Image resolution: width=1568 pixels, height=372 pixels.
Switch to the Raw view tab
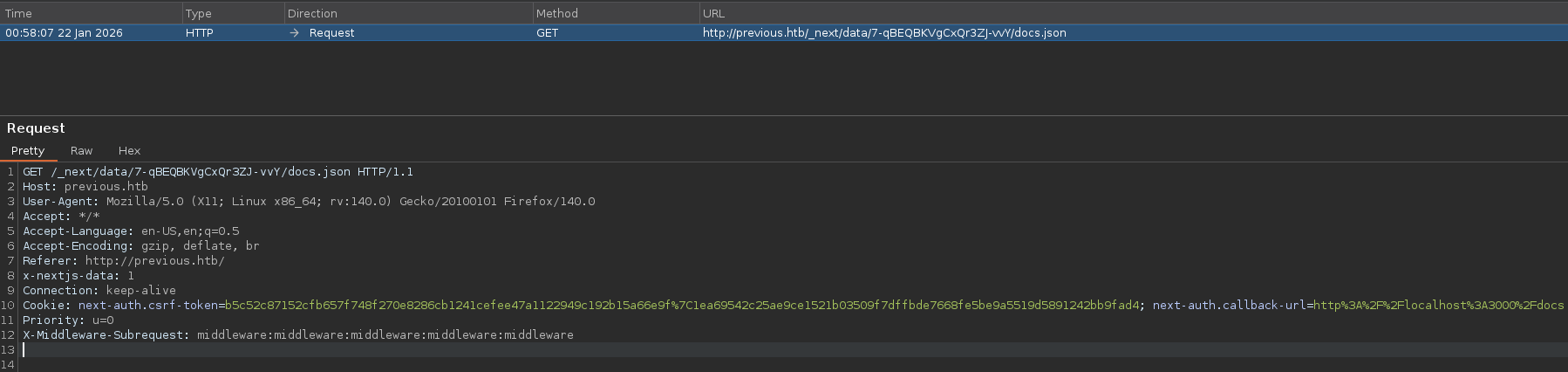tap(81, 151)
